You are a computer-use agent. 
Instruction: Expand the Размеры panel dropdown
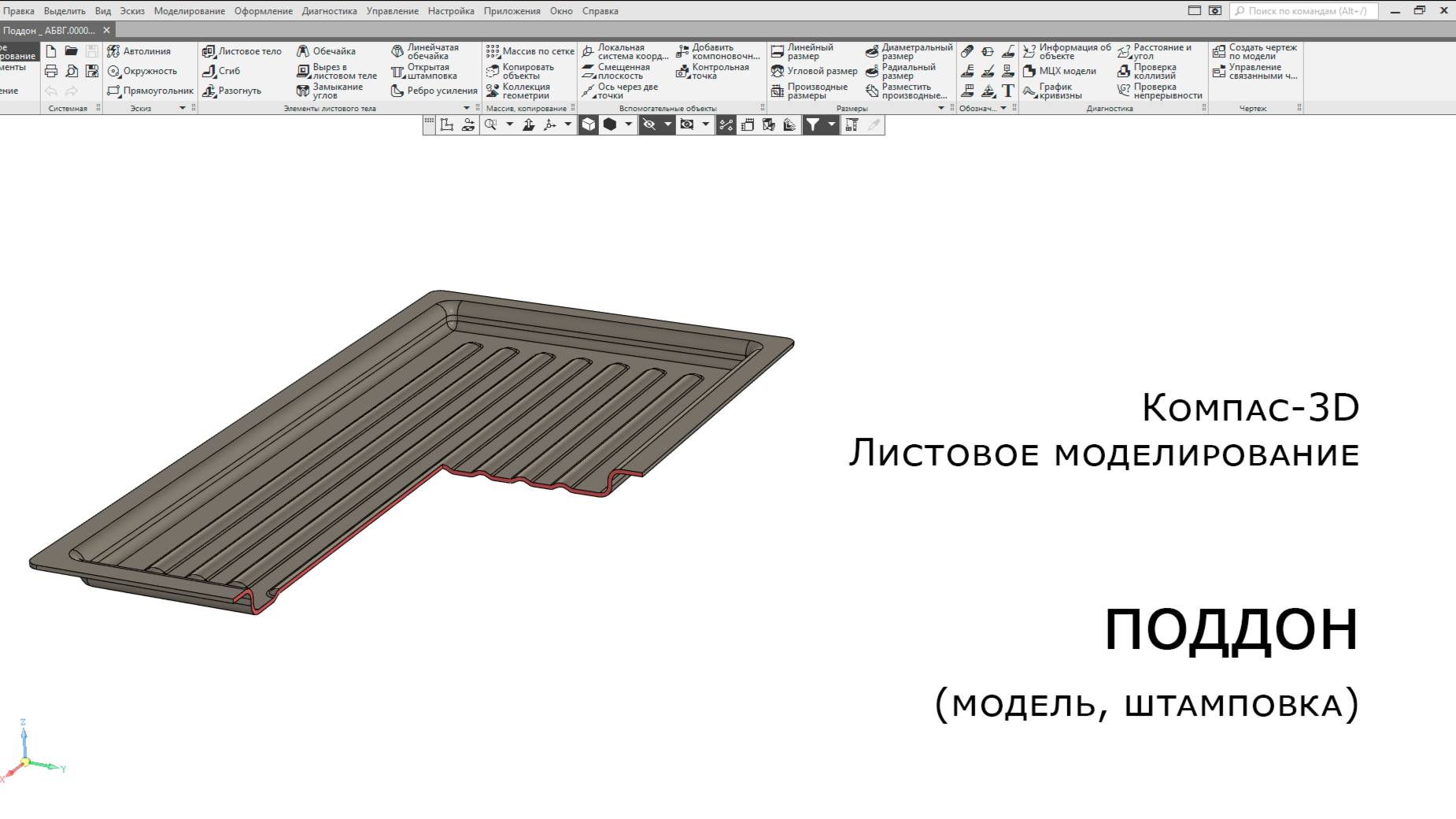940,109
